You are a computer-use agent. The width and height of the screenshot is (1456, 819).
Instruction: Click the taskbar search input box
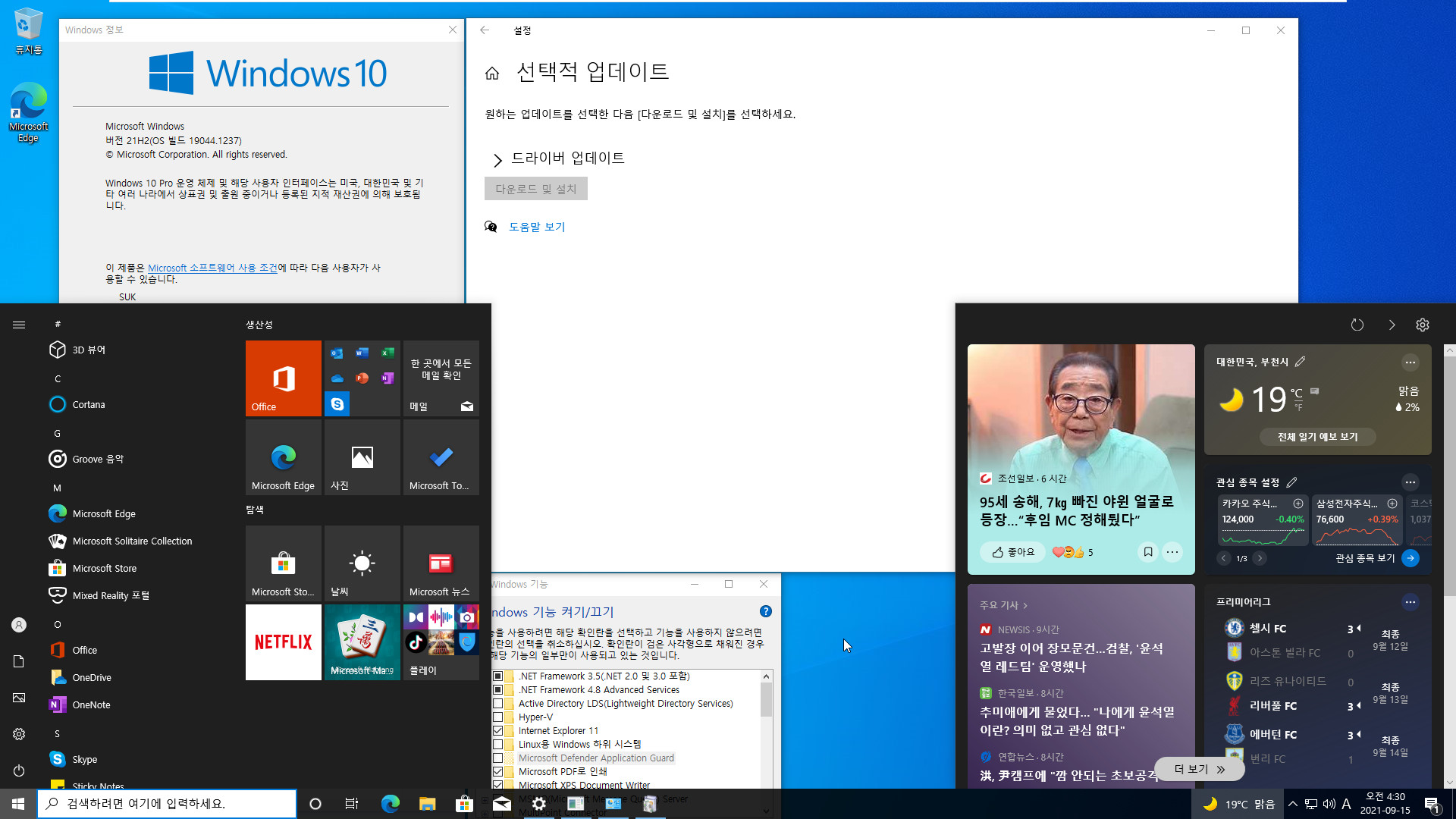167,804
